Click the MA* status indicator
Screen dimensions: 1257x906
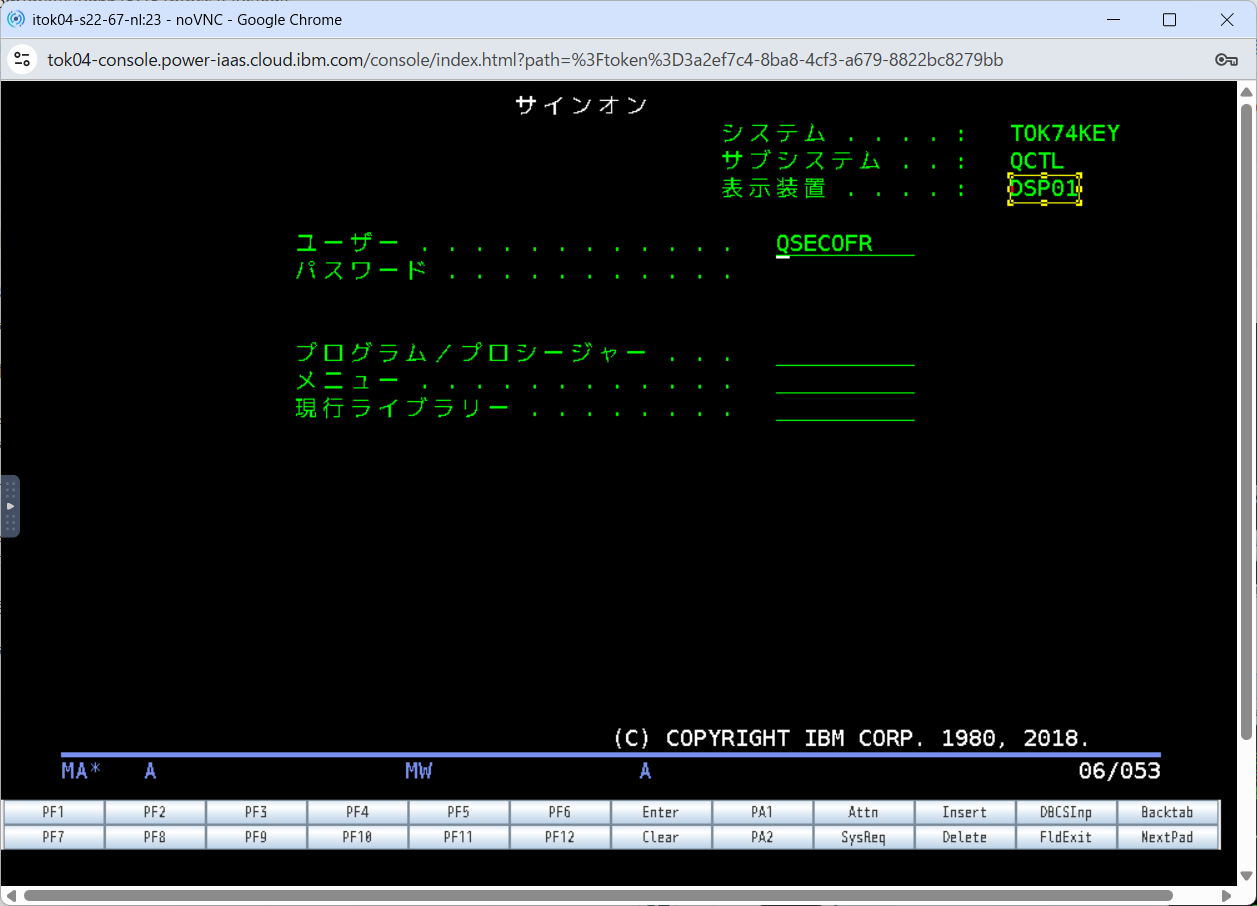[x=82, y=771]
